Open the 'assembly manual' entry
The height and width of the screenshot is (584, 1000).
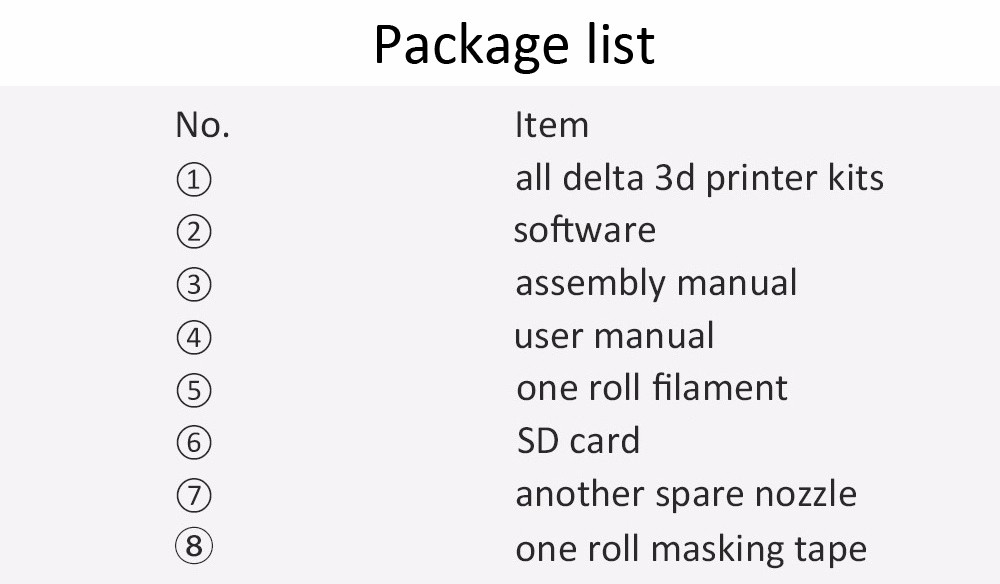coord(656,283)
